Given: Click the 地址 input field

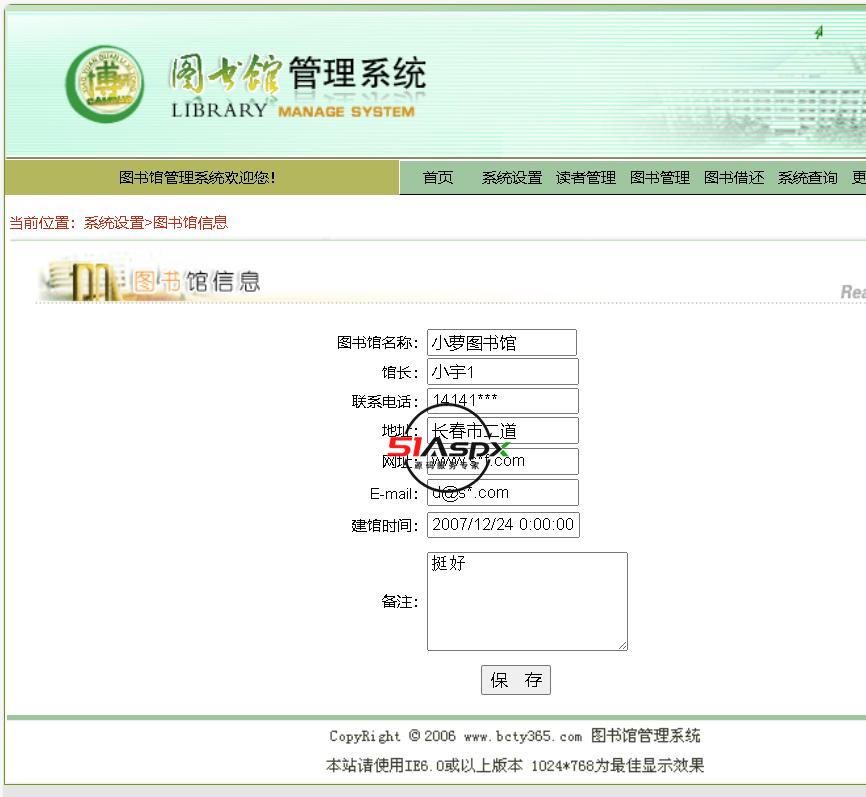Looking at the screenshot, I should [503, 430].
